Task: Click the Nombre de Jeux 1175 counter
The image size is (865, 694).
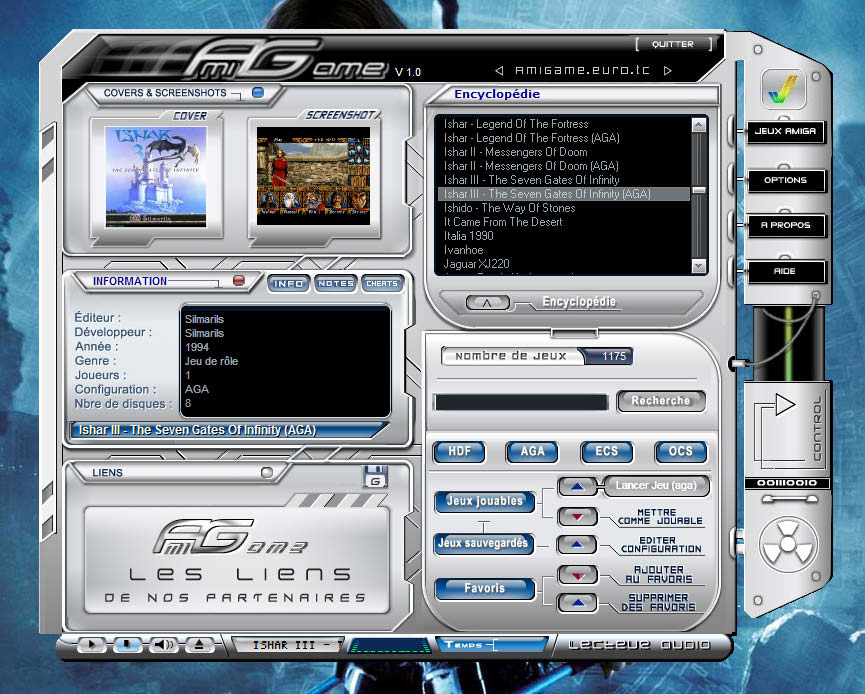Action: 537,356
